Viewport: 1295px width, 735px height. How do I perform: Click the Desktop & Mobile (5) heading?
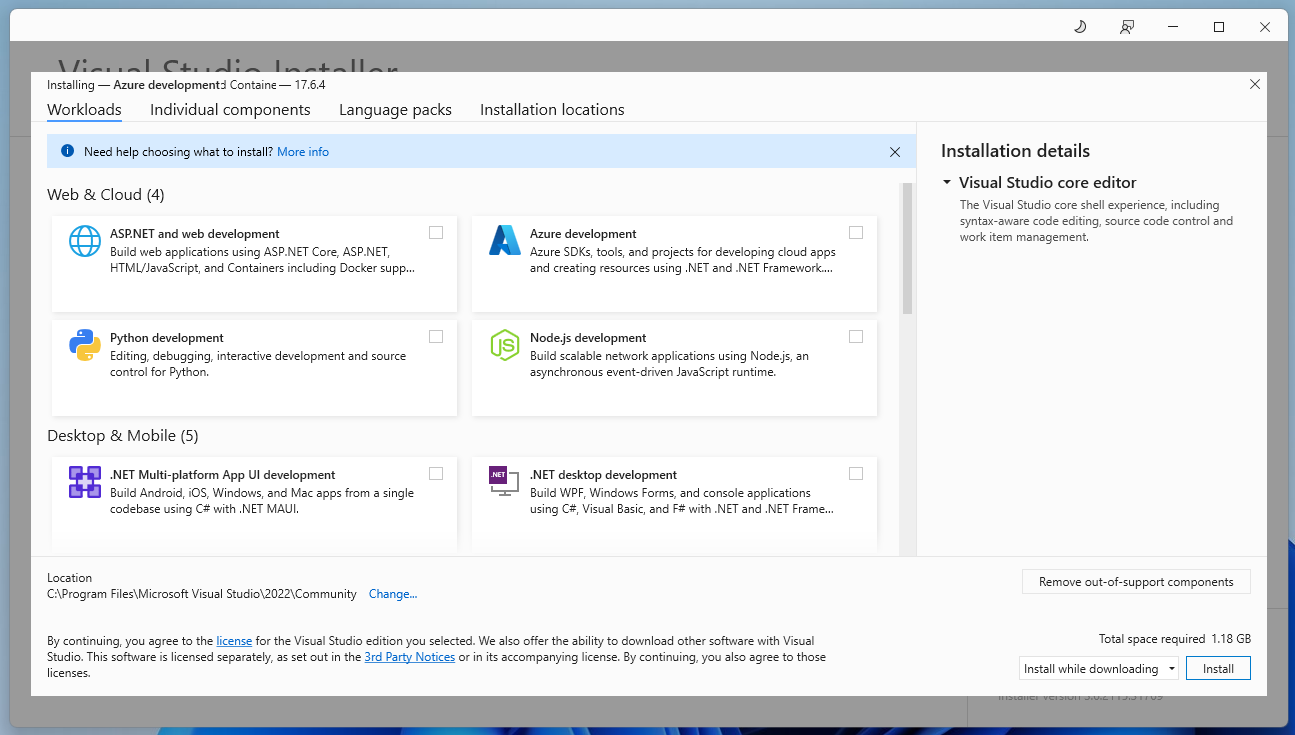click(123, 436)
